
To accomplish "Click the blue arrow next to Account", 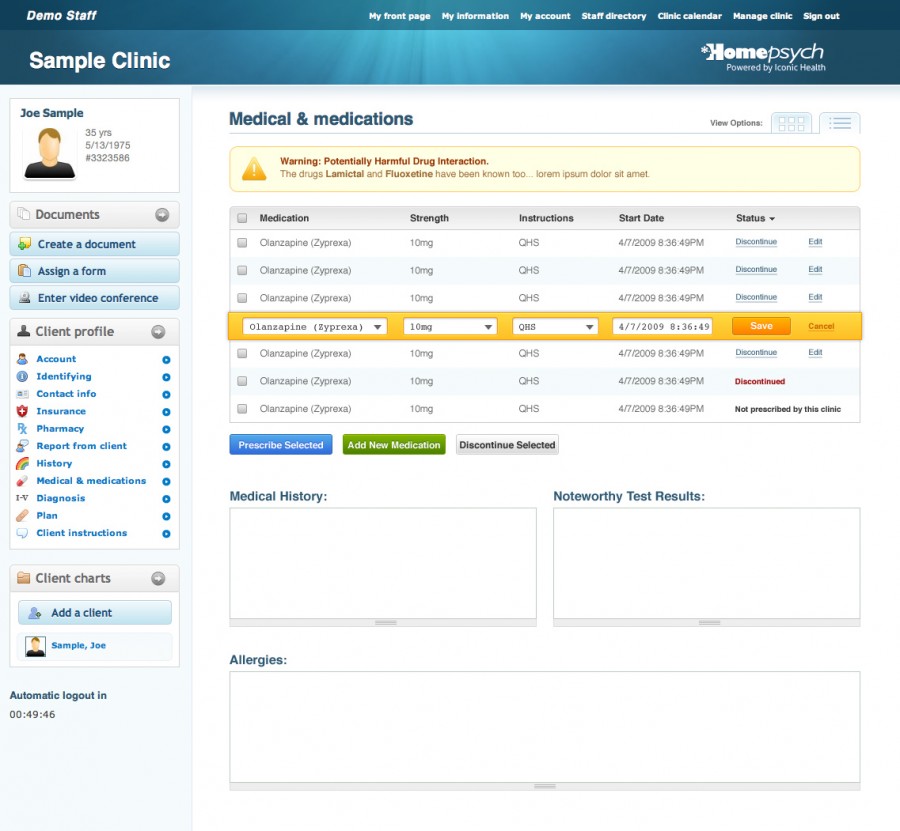I will click(x=166, y=360).
